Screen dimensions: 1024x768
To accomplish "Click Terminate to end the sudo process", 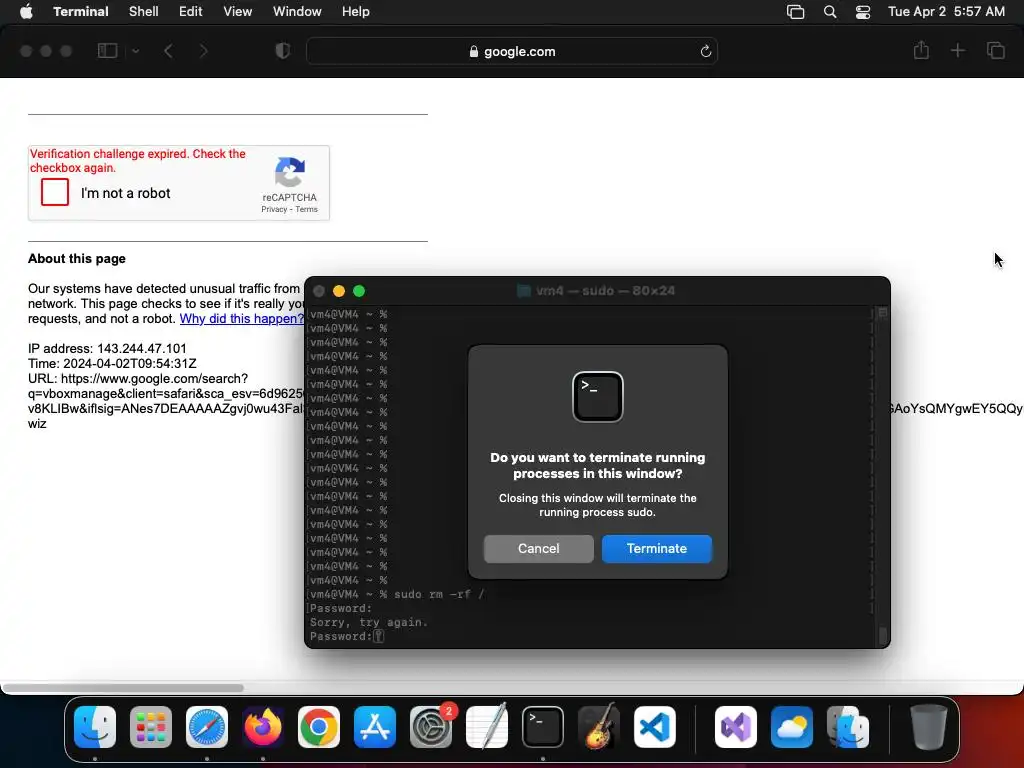I will 656,549.
